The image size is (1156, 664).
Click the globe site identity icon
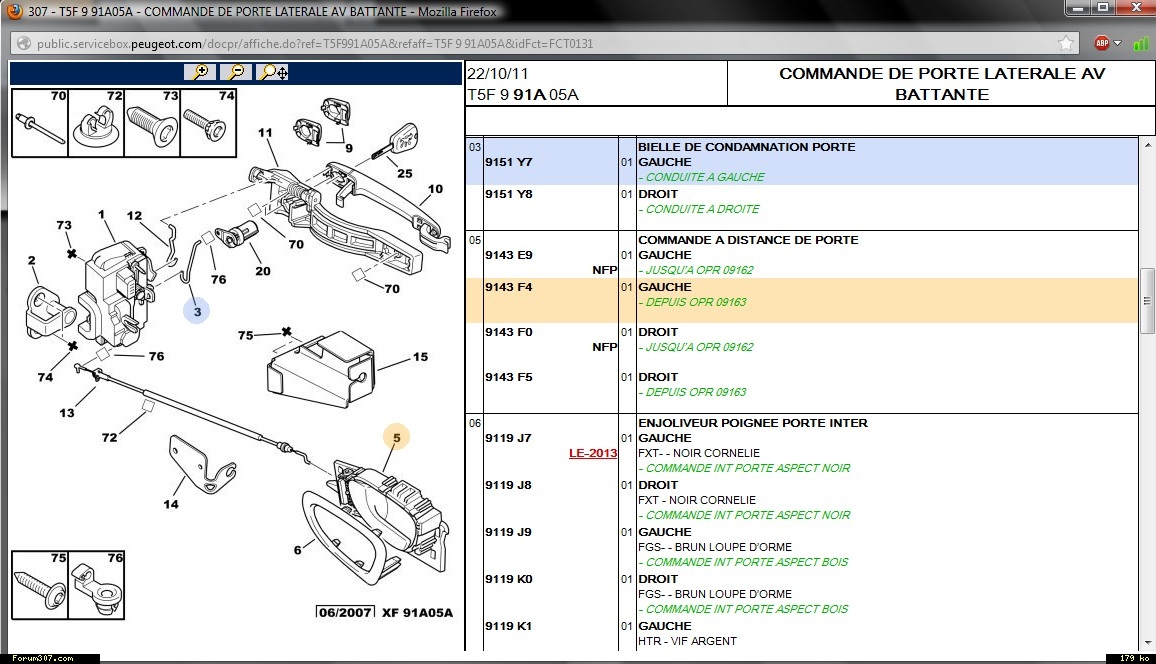[x=24, y=44]
